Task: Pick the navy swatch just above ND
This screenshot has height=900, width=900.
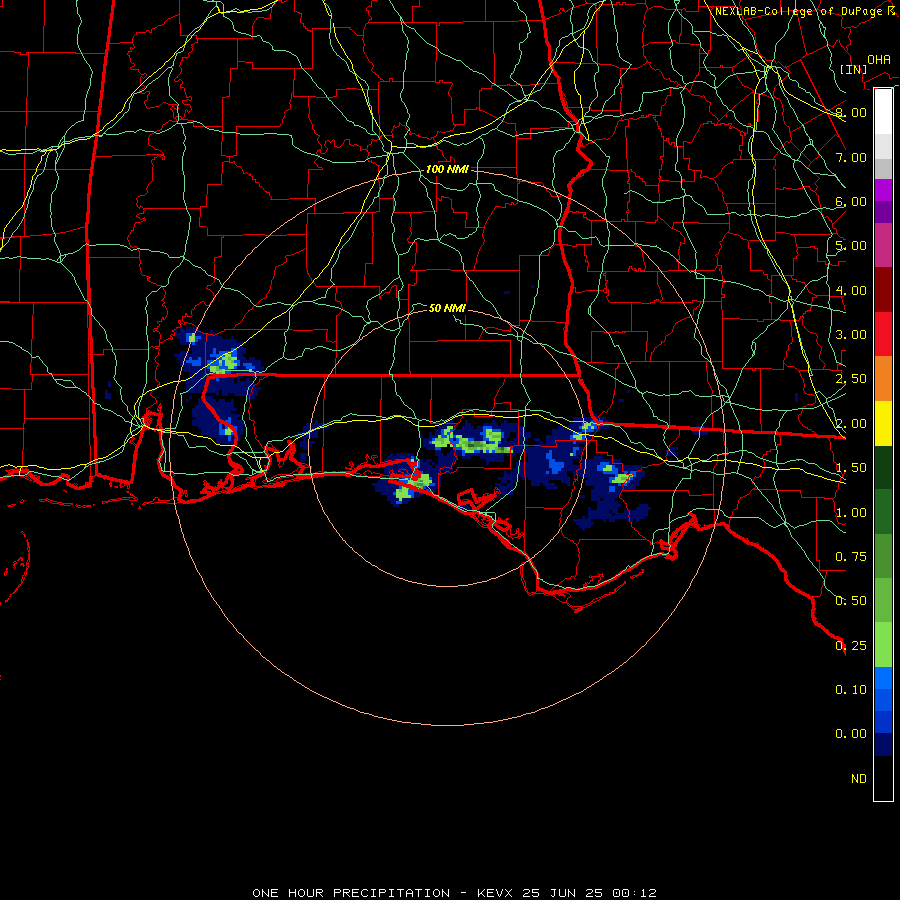Action: click(883, 745)
